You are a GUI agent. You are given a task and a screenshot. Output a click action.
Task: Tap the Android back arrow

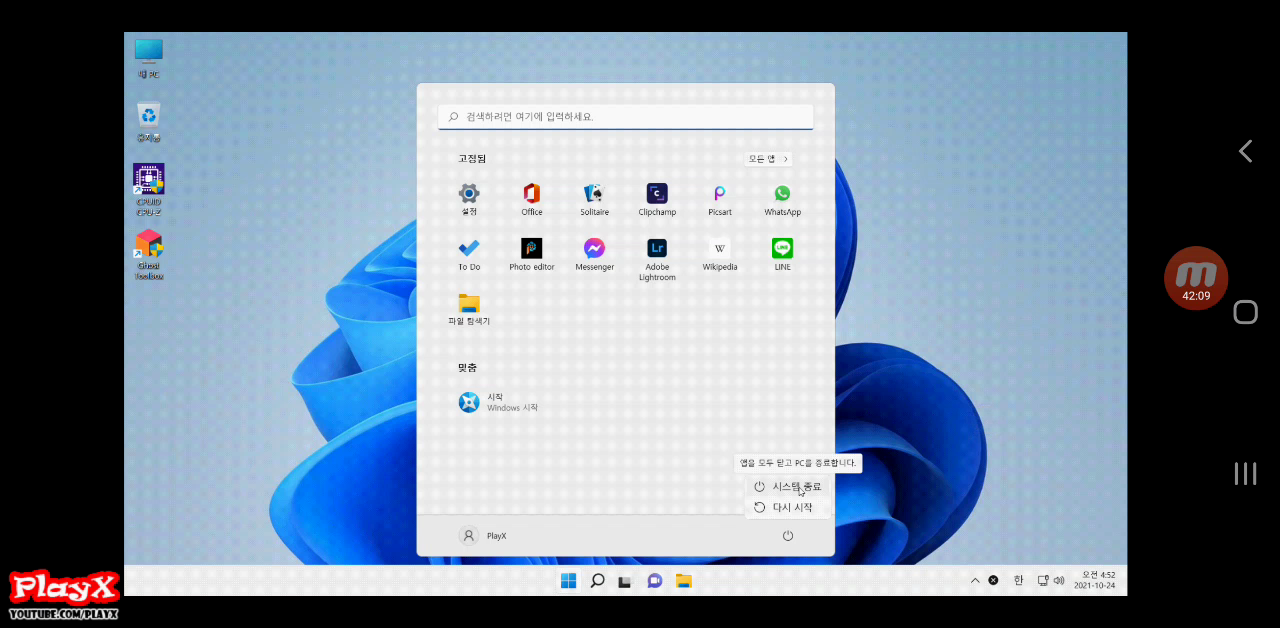pos(1245,151)
